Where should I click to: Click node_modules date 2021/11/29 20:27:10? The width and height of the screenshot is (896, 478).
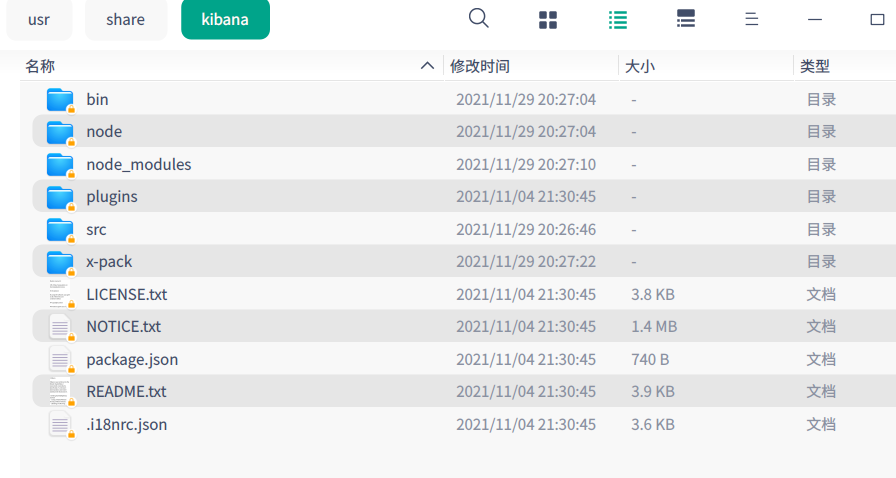(526, 165)
